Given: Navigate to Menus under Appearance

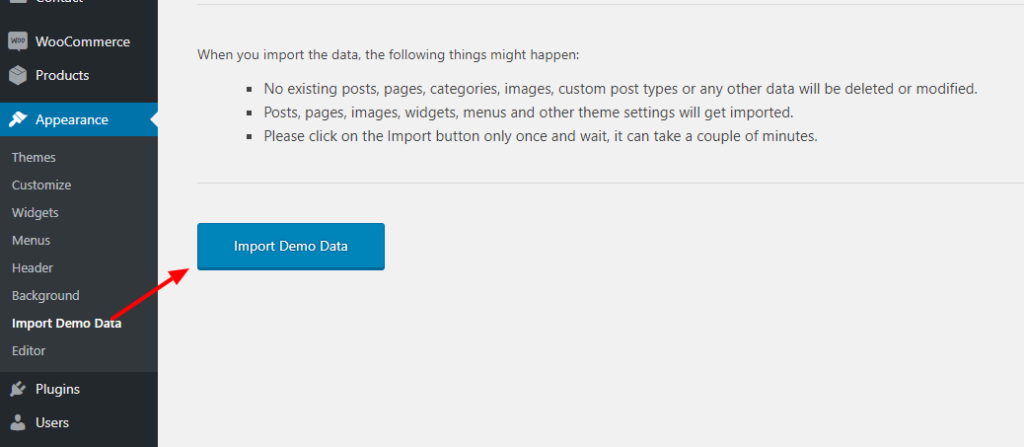Looking at the screenshot, I should 31,240.
